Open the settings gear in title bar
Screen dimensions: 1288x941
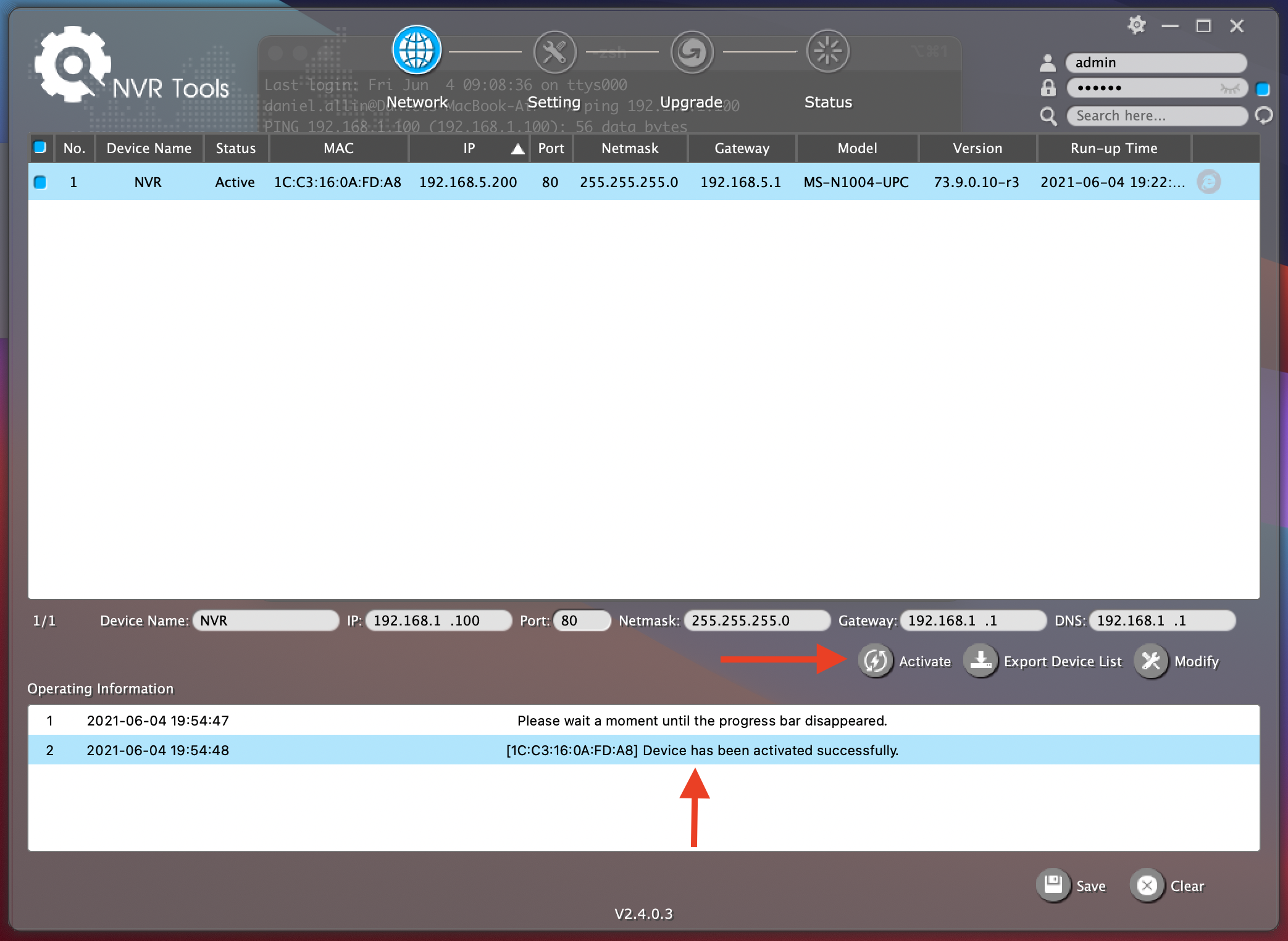click(x=1136, y=26)
